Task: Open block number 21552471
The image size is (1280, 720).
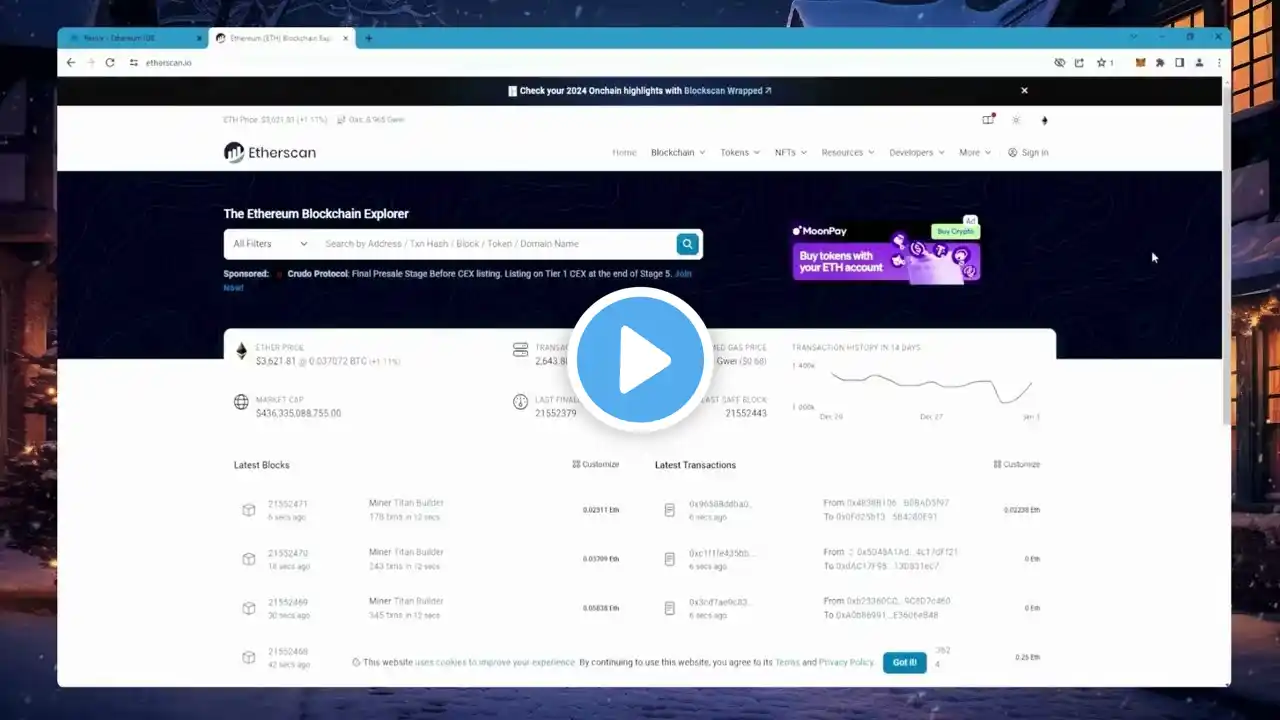Action: (288, 503)
